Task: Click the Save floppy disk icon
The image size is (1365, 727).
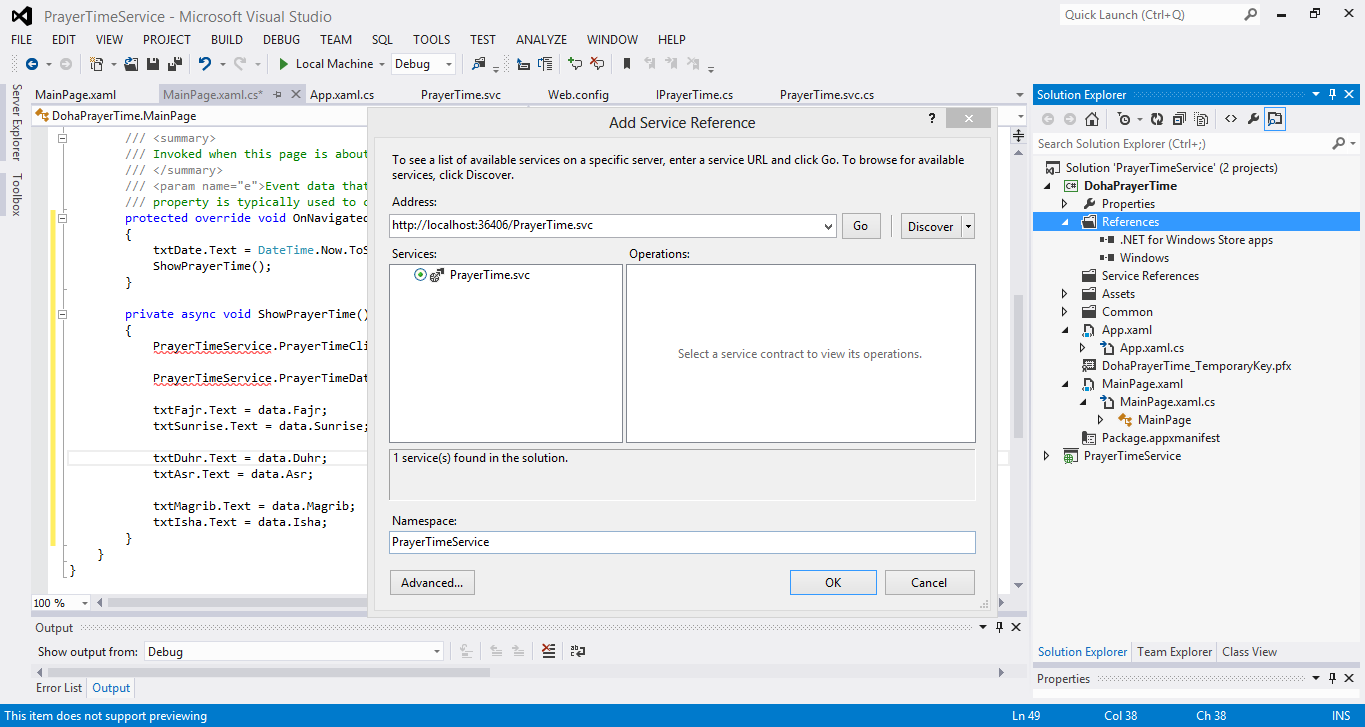Action: [153, 64]
